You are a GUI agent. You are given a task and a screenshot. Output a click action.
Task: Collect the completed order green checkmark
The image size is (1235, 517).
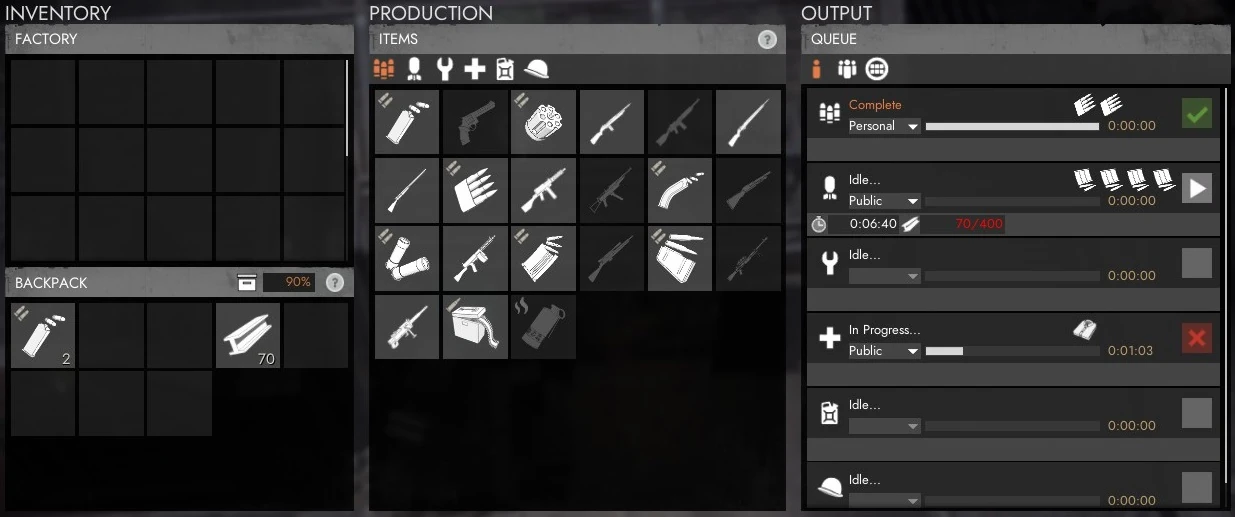click(1197, 113)
